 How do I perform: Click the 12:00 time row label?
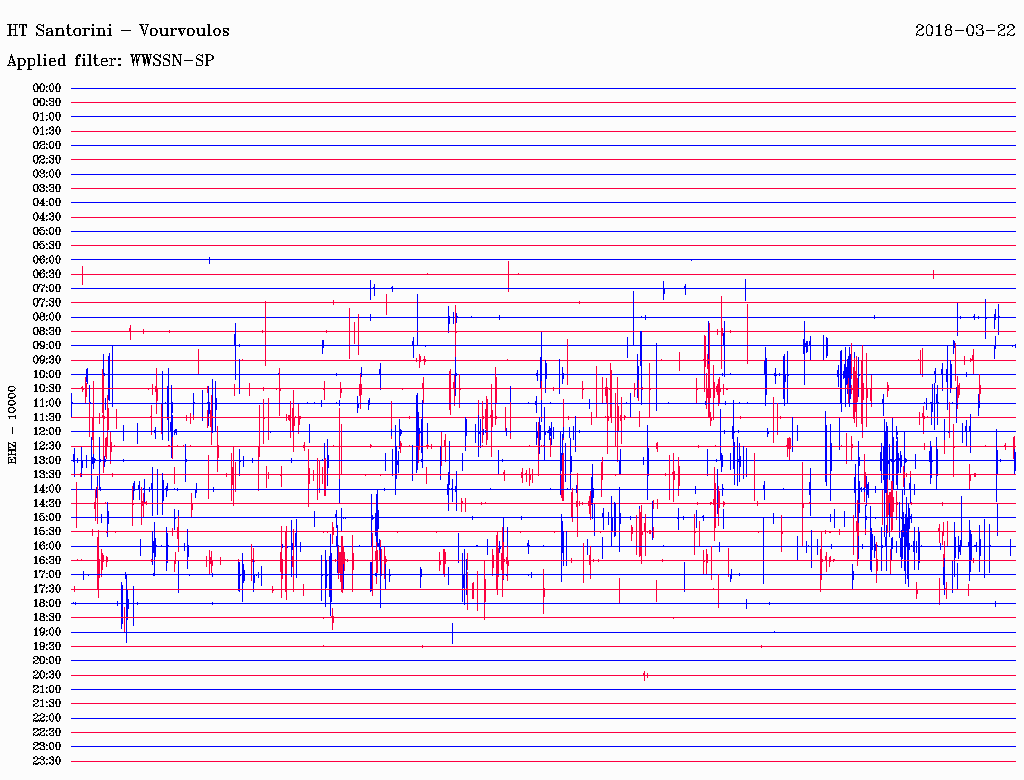pyautogui.click(x=47, y=432)
